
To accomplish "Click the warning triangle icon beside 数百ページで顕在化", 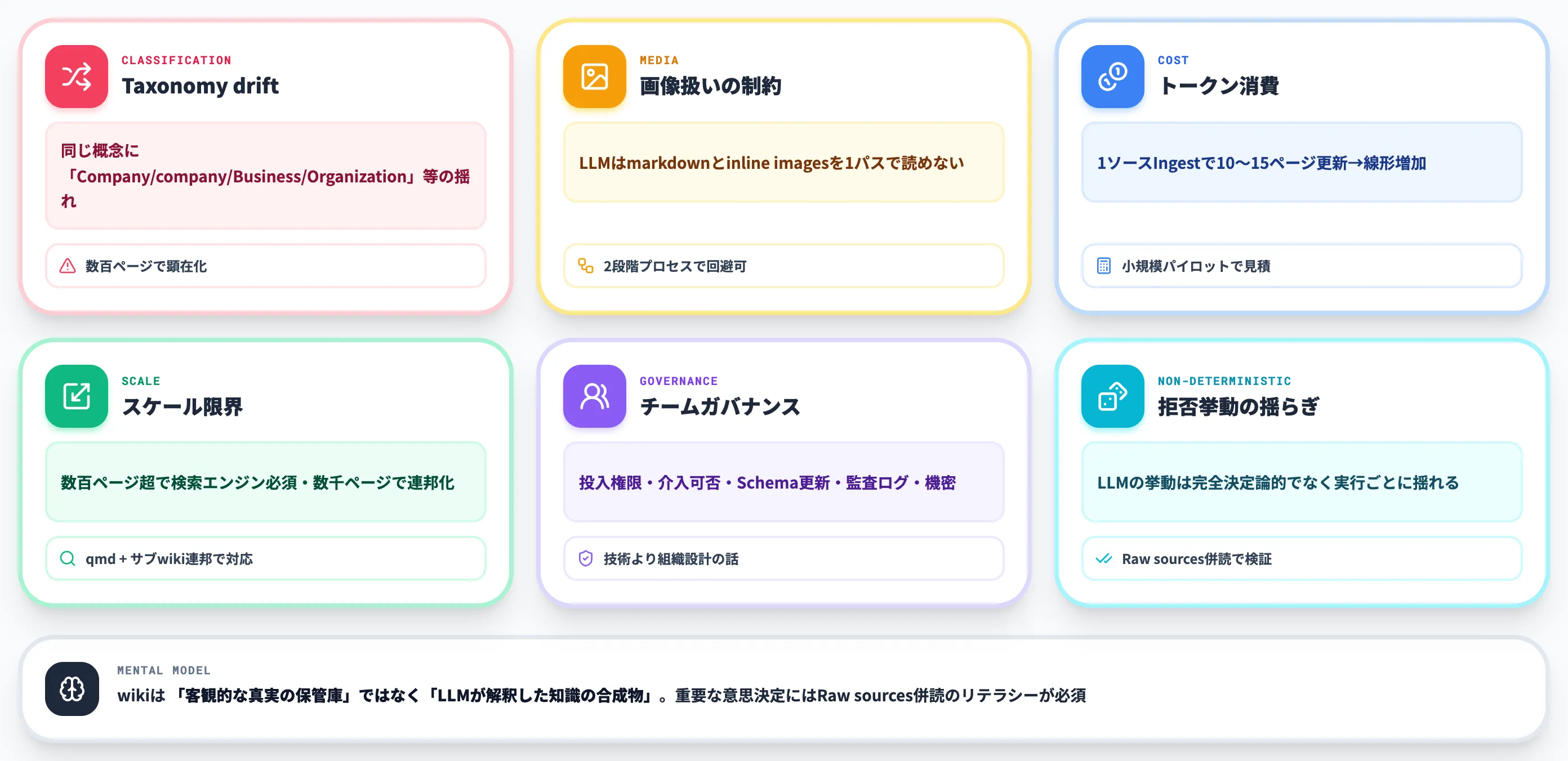I will coord(68,266).
